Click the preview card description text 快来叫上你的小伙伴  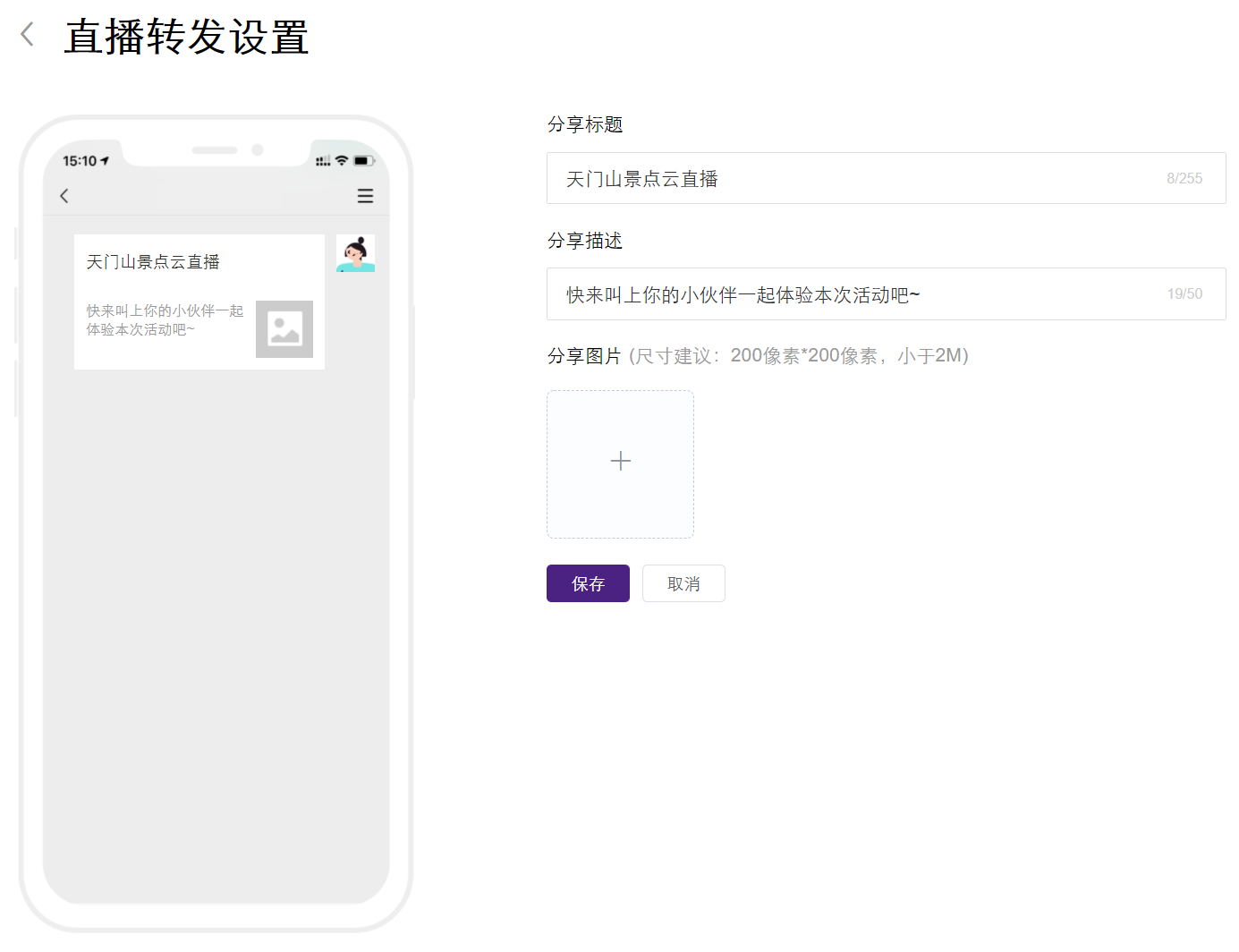164,319
